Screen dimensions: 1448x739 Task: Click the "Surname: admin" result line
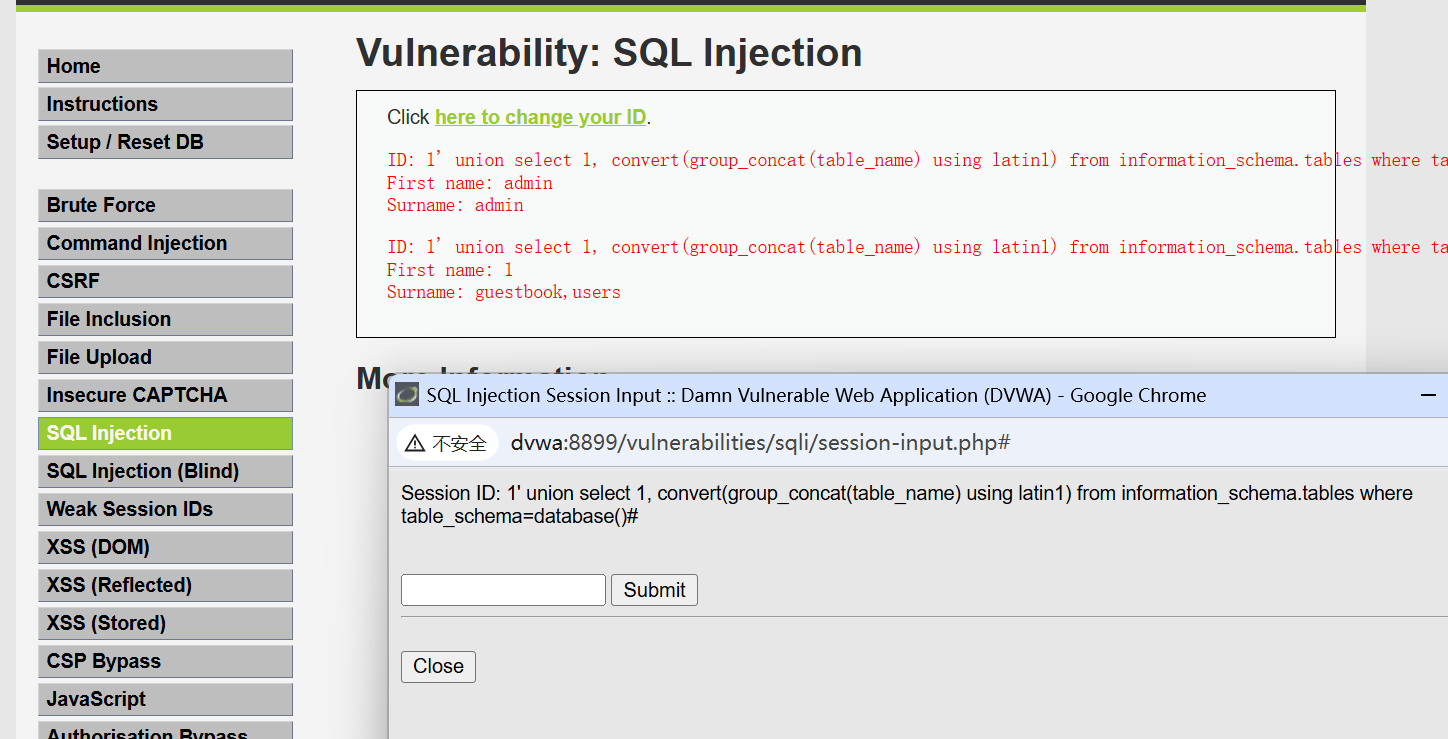click(455, 205)
